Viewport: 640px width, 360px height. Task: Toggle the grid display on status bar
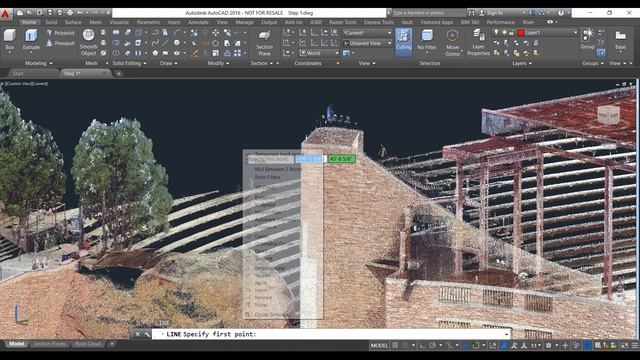coord(395,346)
